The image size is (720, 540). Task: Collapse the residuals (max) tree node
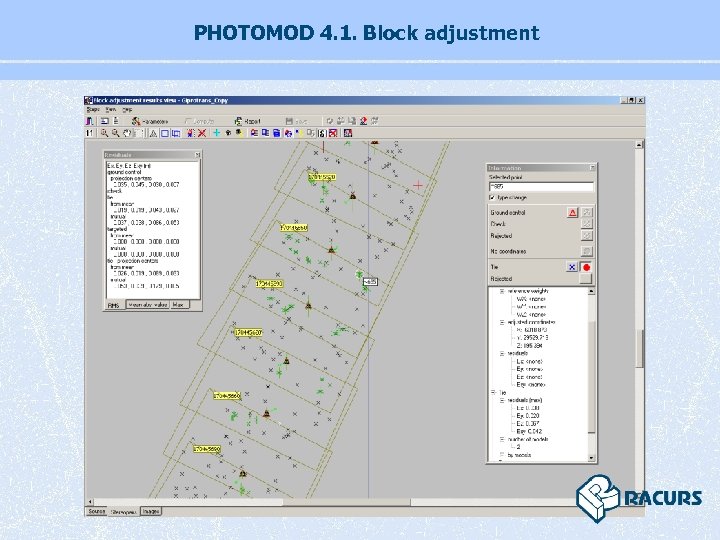(502, 400)
